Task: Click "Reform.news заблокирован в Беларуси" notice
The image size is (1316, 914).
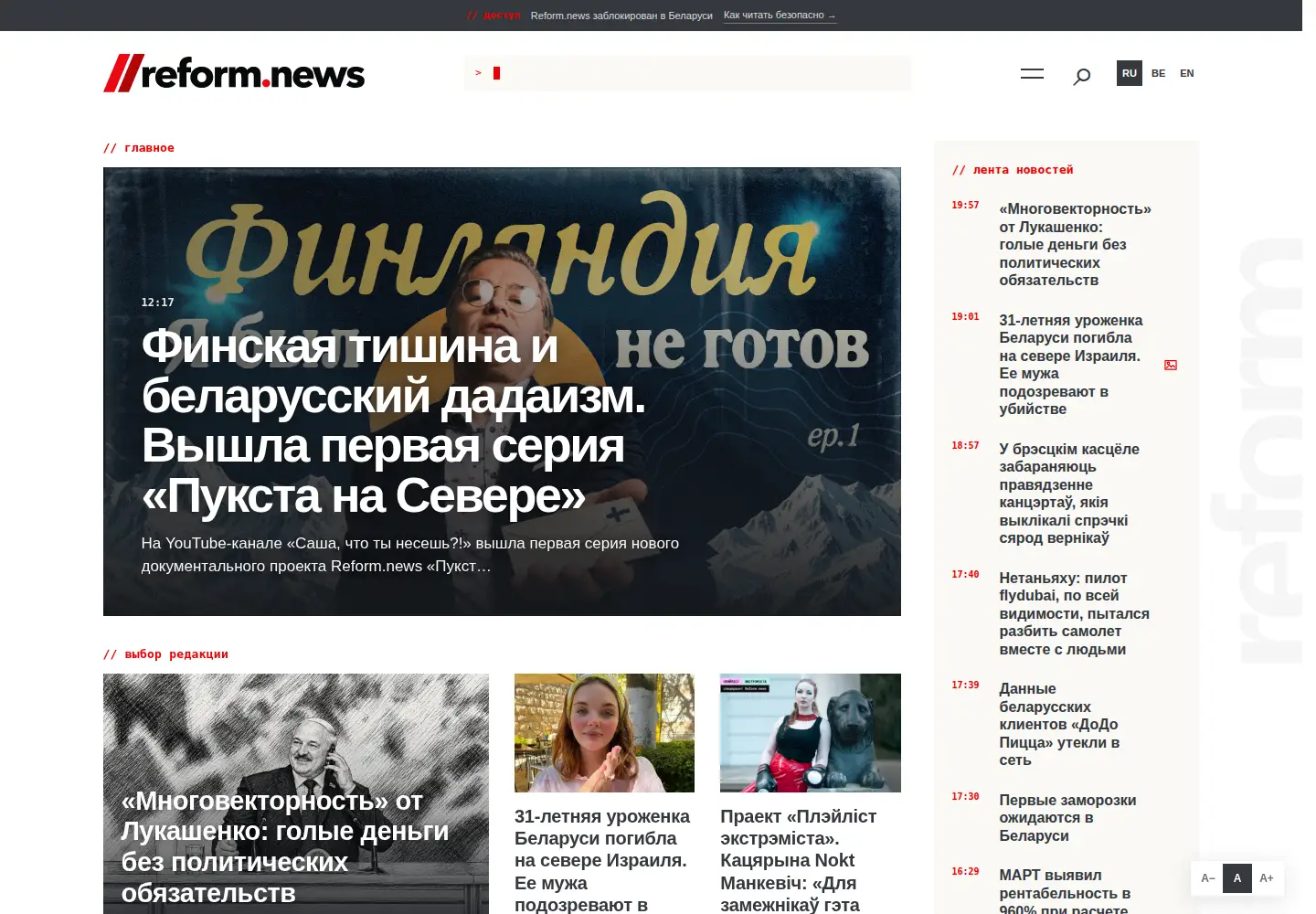Action: click(621, 16)
